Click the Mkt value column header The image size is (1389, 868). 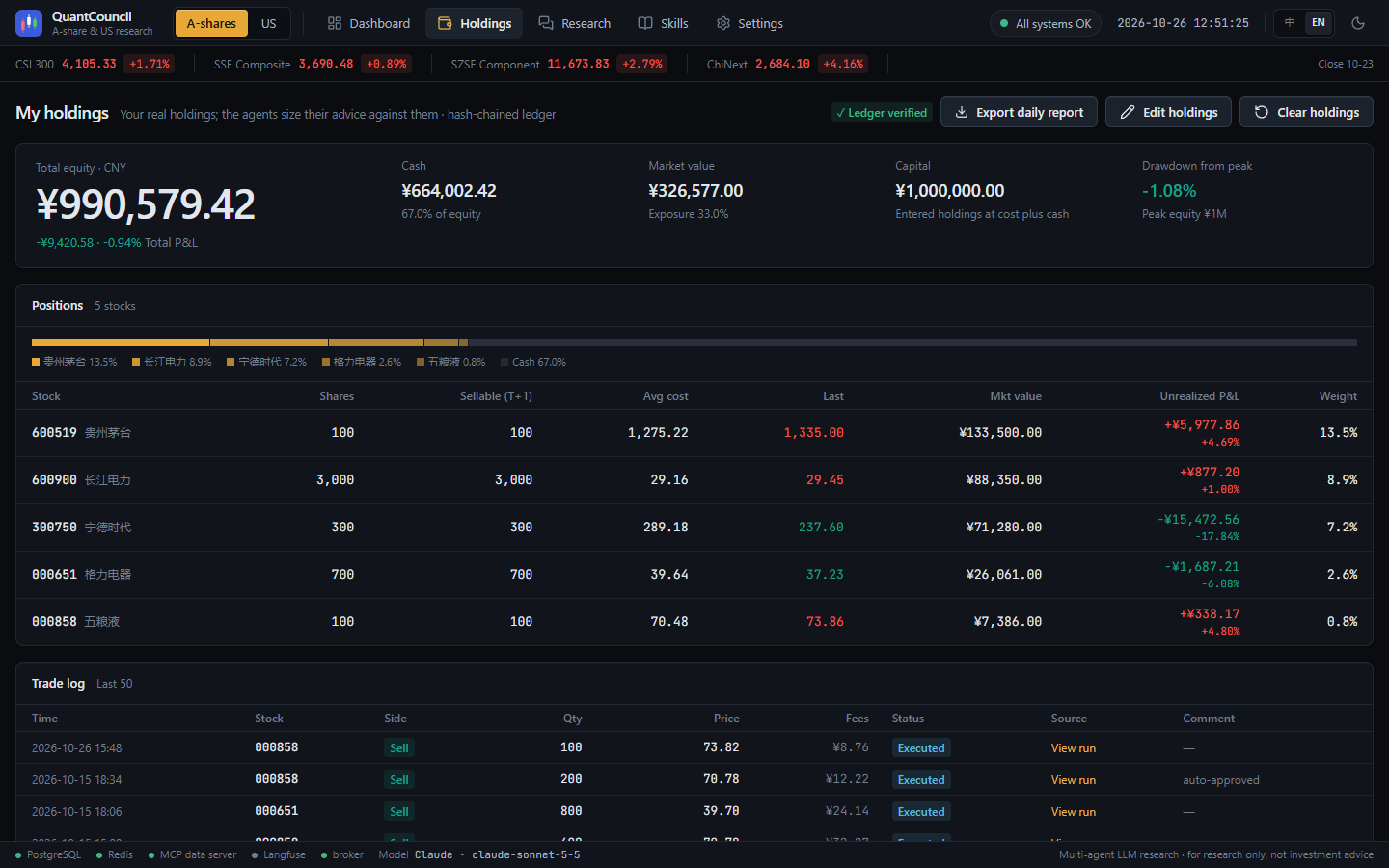tap(1016, 396)
